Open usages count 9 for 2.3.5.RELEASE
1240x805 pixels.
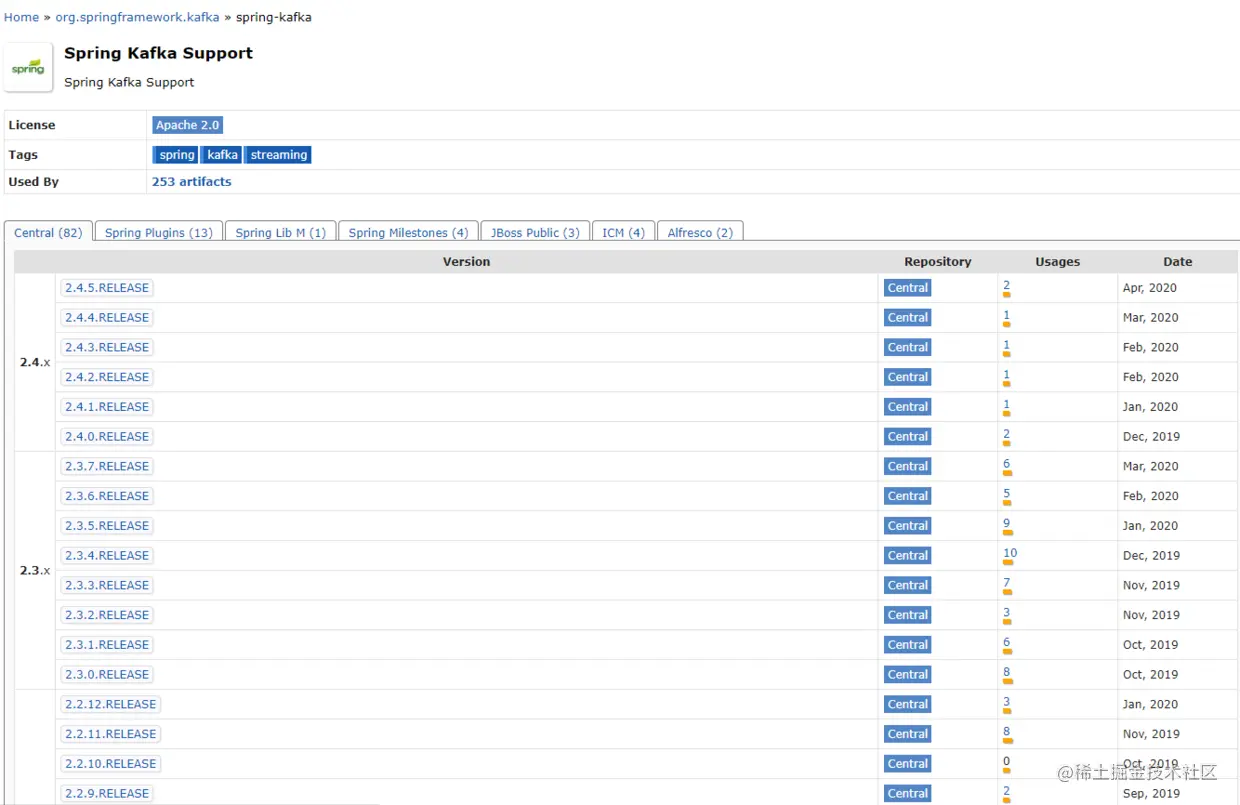point(1007,524)
